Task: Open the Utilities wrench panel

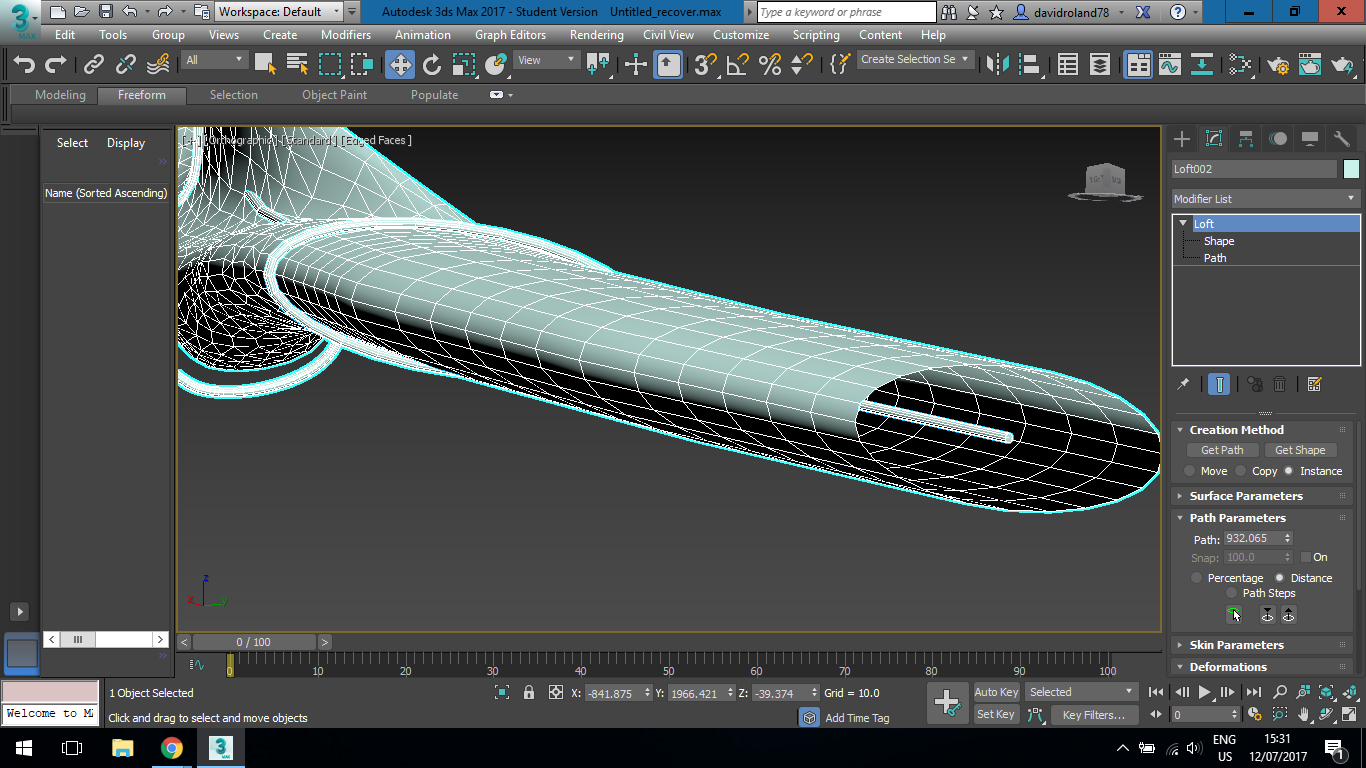Action: point(1342,139)
